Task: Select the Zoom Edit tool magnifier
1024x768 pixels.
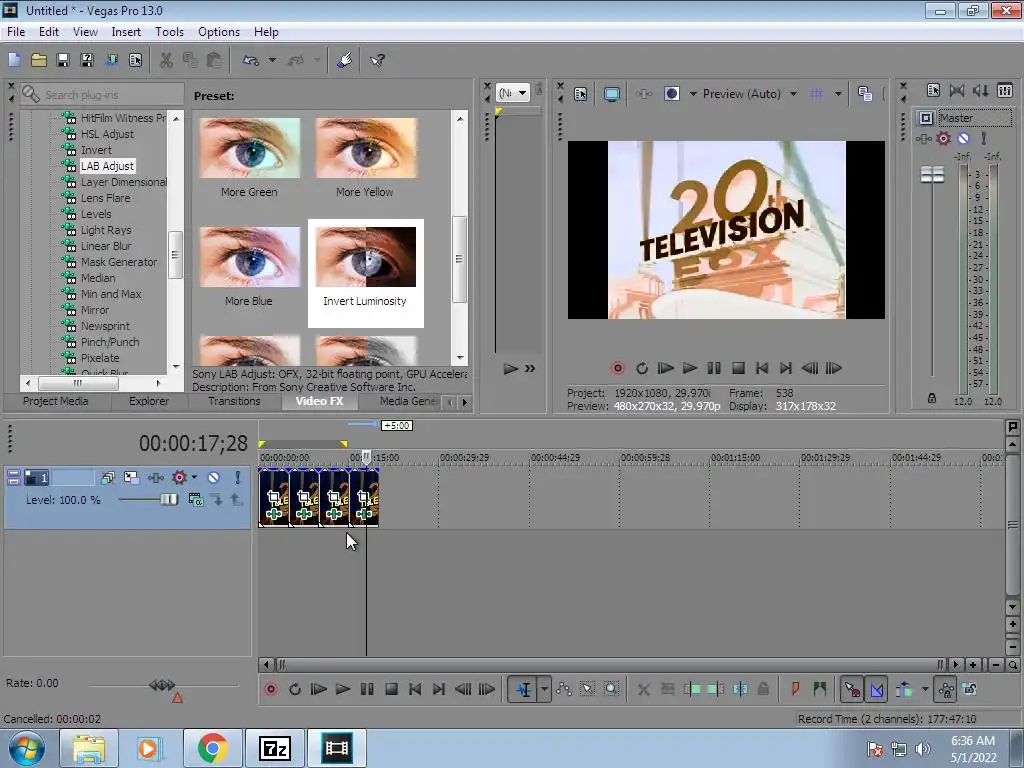Action: [x=611, y=689]
